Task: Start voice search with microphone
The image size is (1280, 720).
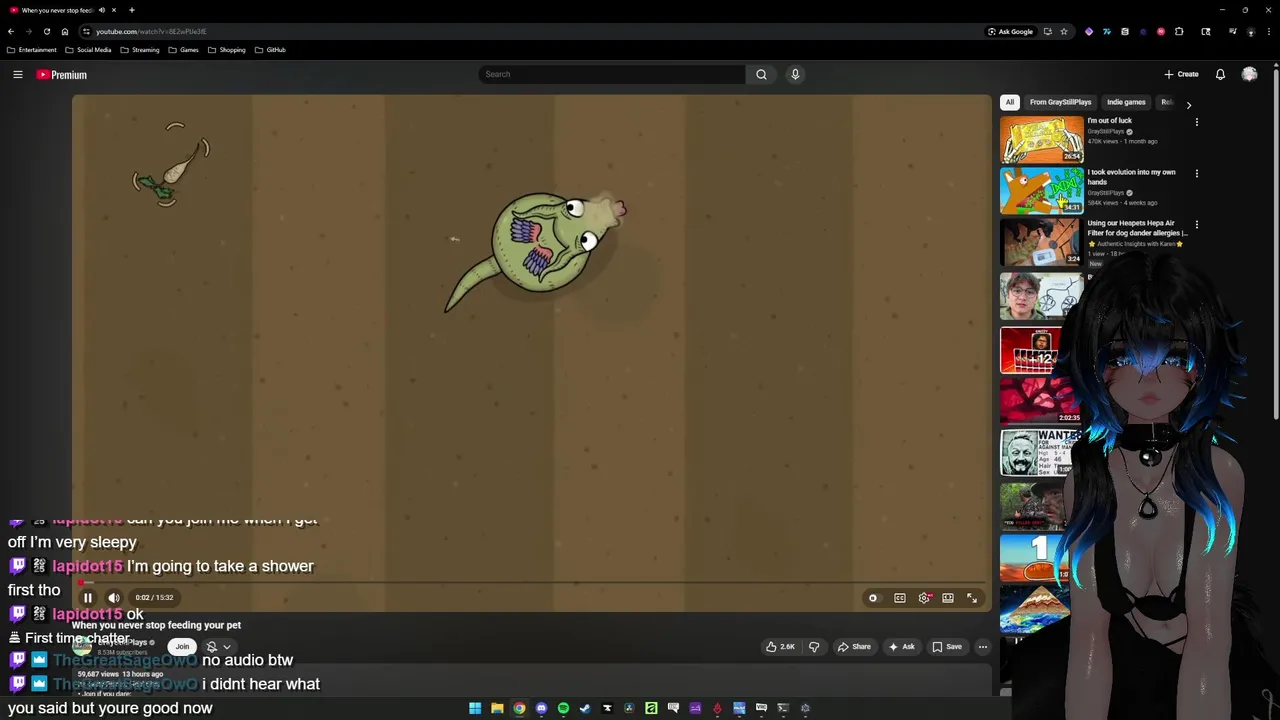Action: click(x=795, y=74)
